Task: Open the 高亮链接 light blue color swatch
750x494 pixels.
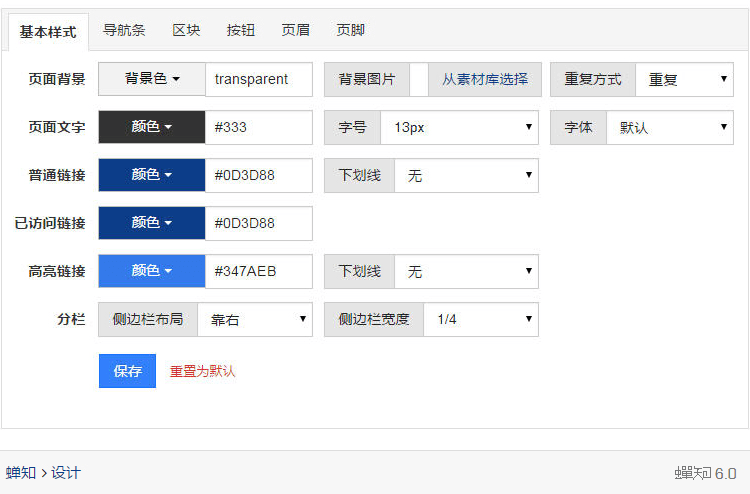Action: (152, 271)
